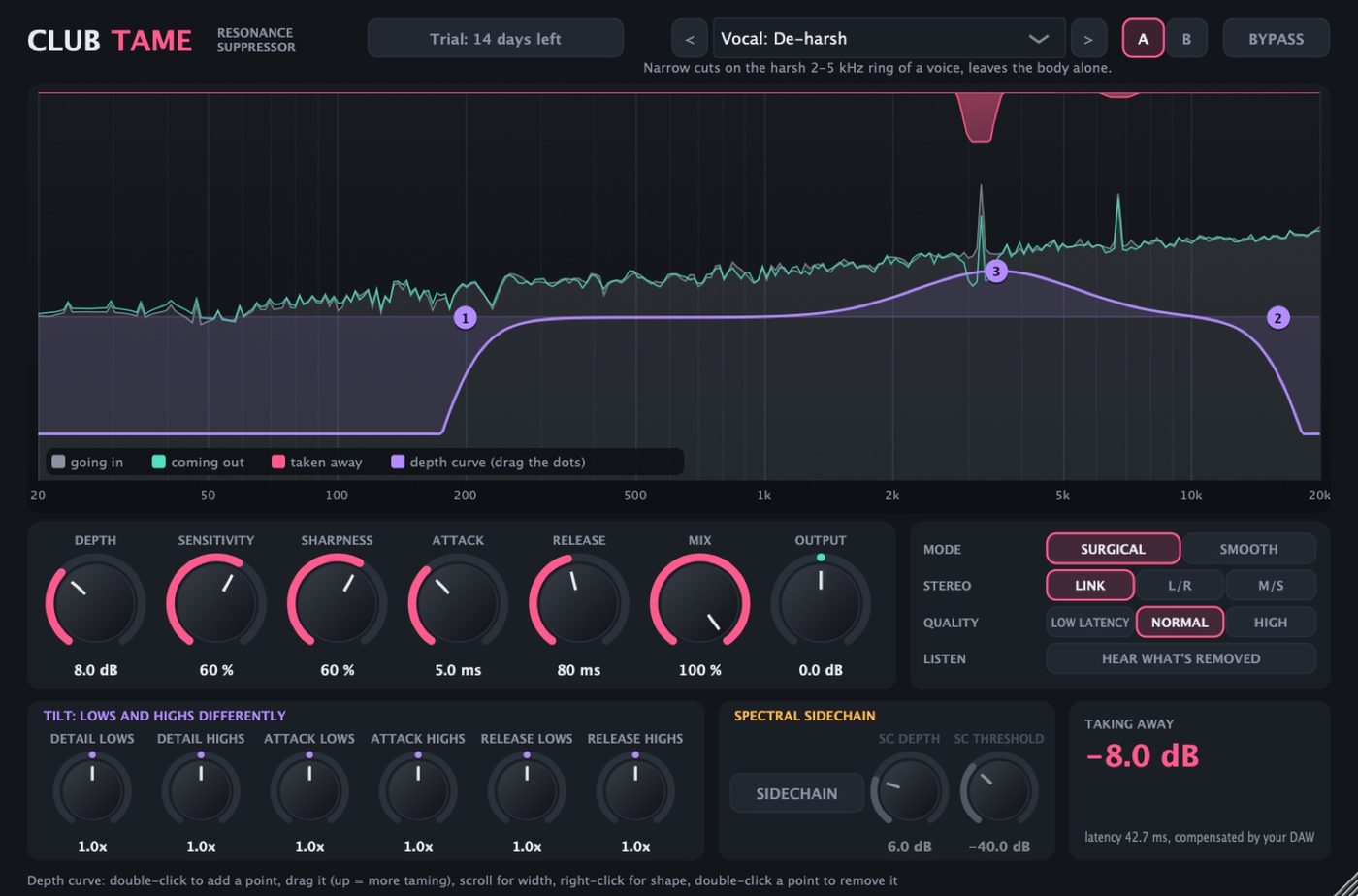Click the SHARPNESS knob
This screenshot has height=896, width=1358.
pyautogui.click(x=337, y=601)
